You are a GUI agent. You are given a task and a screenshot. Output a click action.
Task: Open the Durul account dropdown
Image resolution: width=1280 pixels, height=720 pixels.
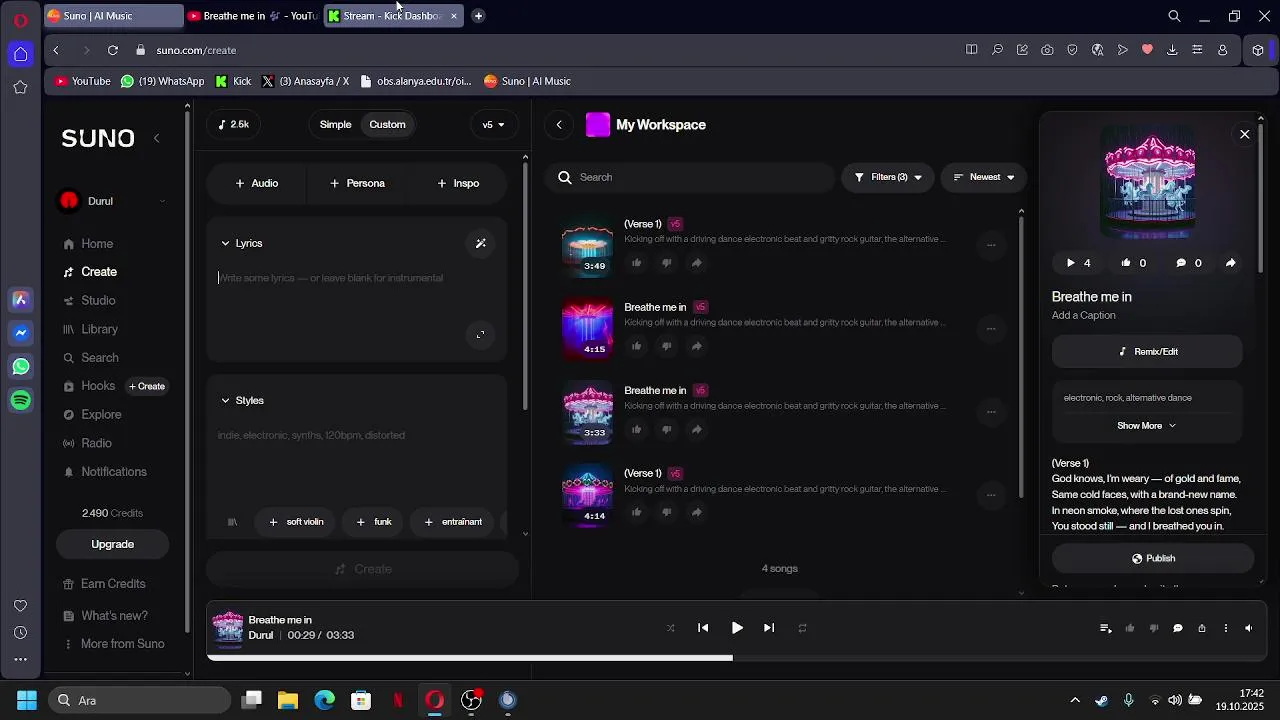(x=112, y=201)
